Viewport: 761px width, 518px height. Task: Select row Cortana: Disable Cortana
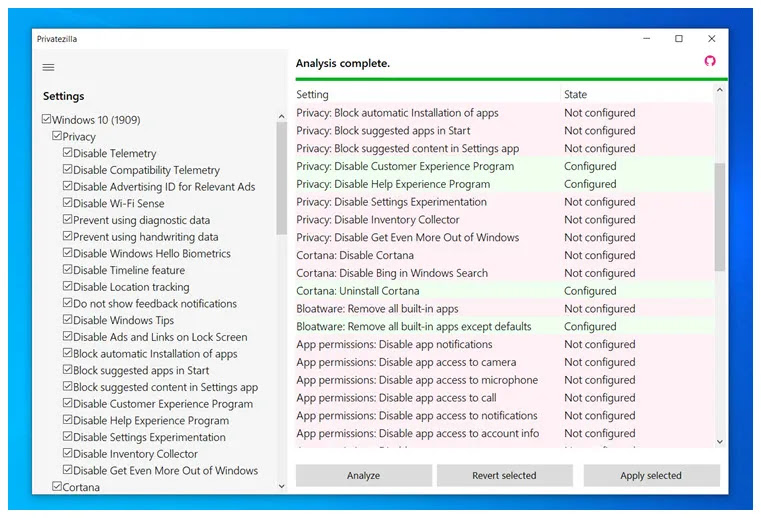(x=505, y=255)
